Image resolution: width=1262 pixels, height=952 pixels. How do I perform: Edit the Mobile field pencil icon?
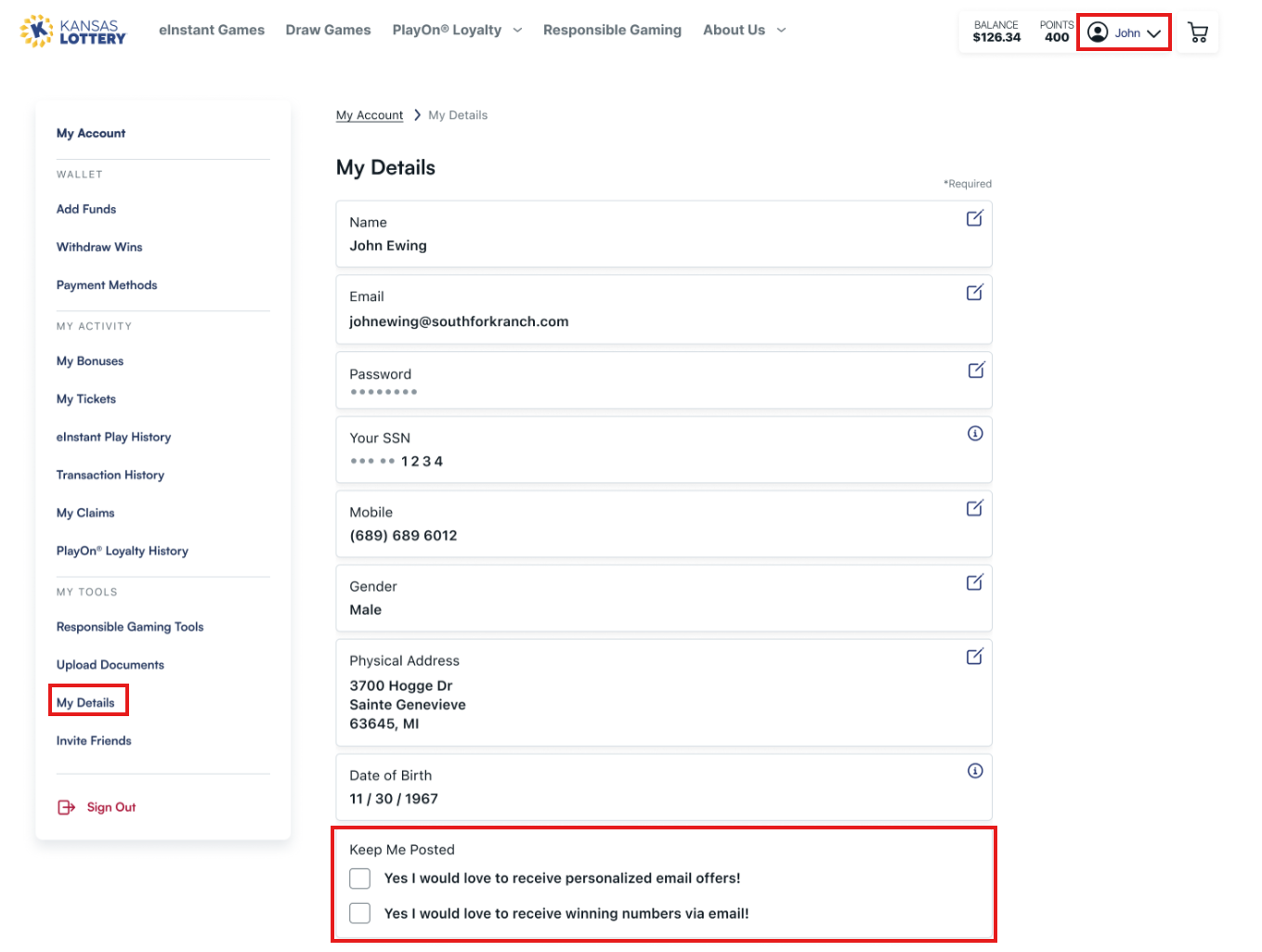point(974,508)
